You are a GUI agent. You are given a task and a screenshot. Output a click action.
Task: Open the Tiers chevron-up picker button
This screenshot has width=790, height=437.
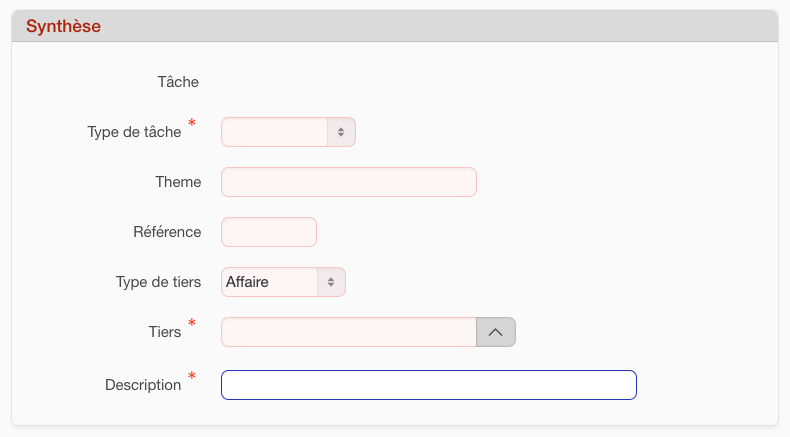[496, 332]
